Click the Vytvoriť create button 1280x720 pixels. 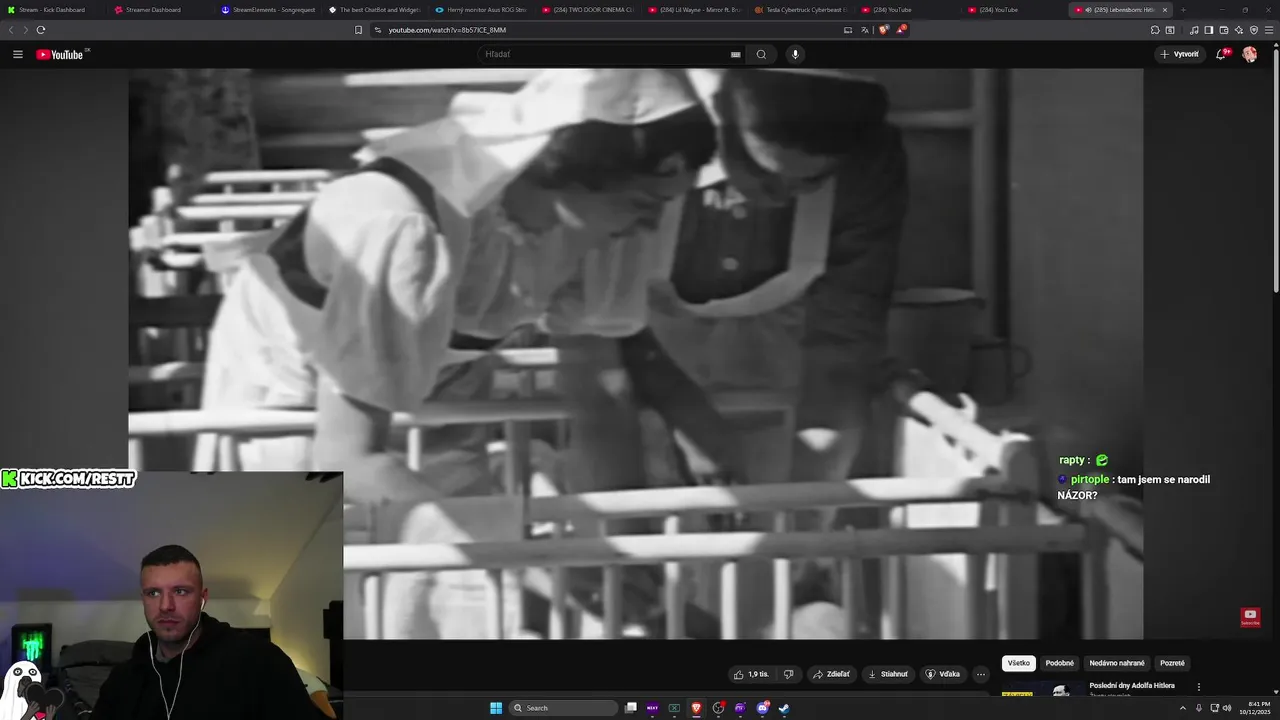[1180, 54]
